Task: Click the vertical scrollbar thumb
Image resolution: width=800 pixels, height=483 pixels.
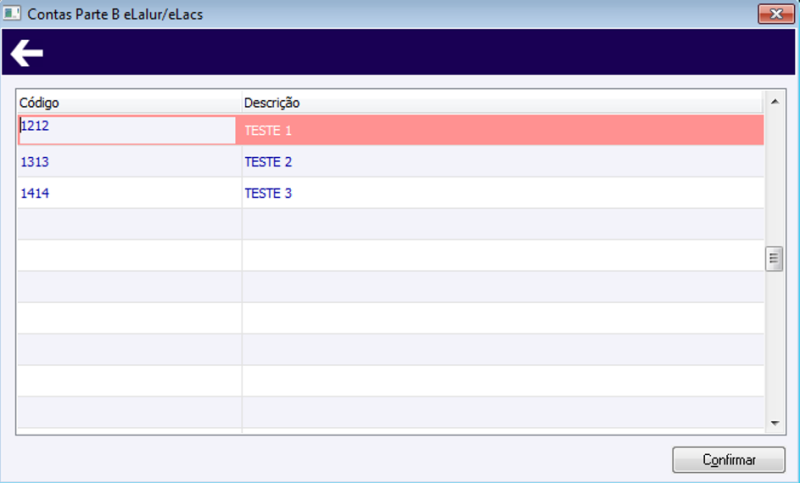Action: (x=774, y=259)
